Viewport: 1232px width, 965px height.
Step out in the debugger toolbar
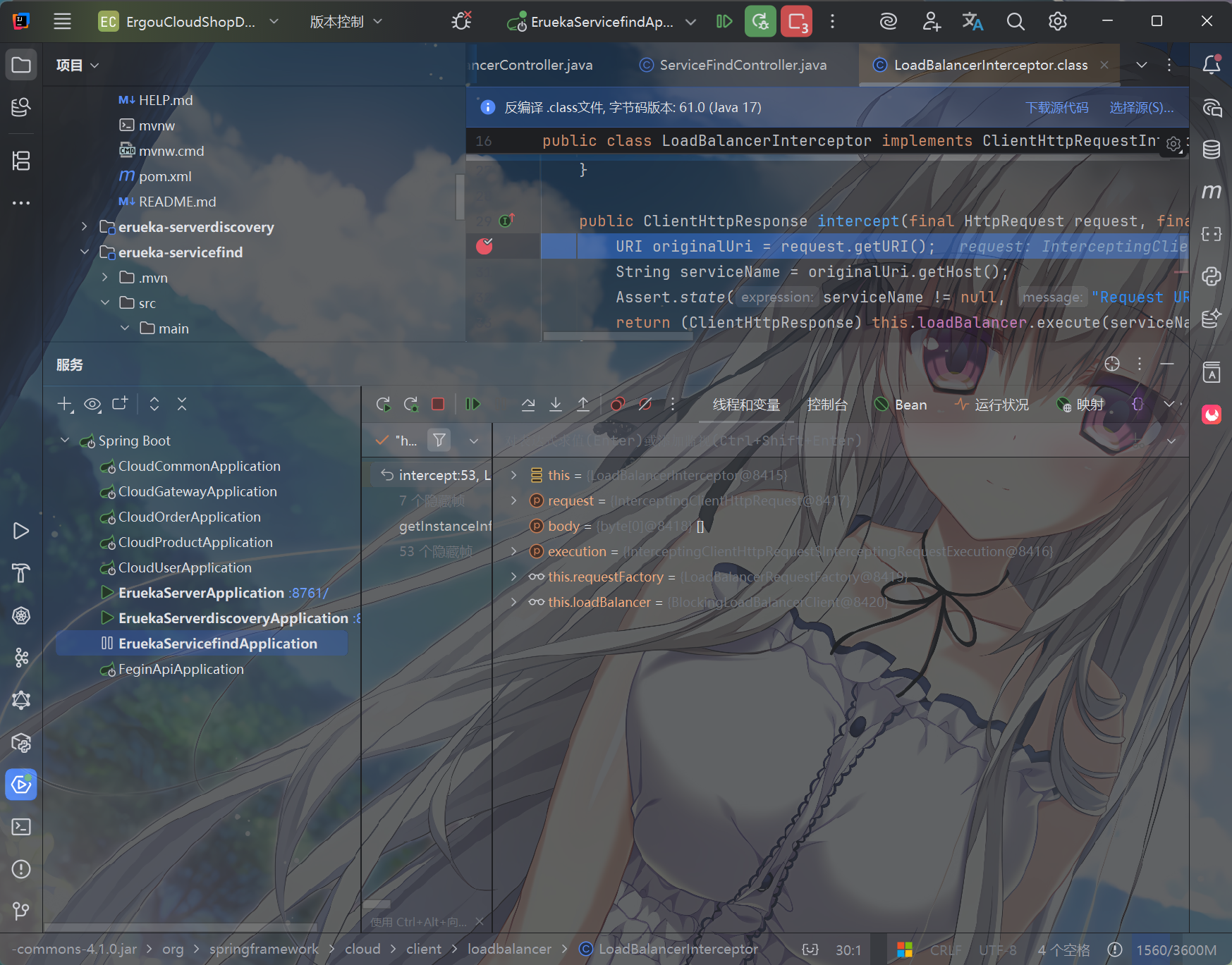click(583, 404)
